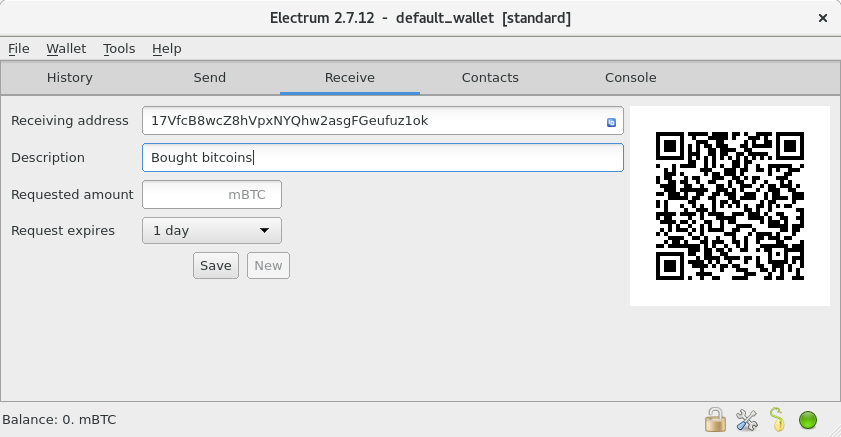The height and width of the screenshot is (437, 841).
Task: Open the Wallet menu
Action: tap(66, 48)
